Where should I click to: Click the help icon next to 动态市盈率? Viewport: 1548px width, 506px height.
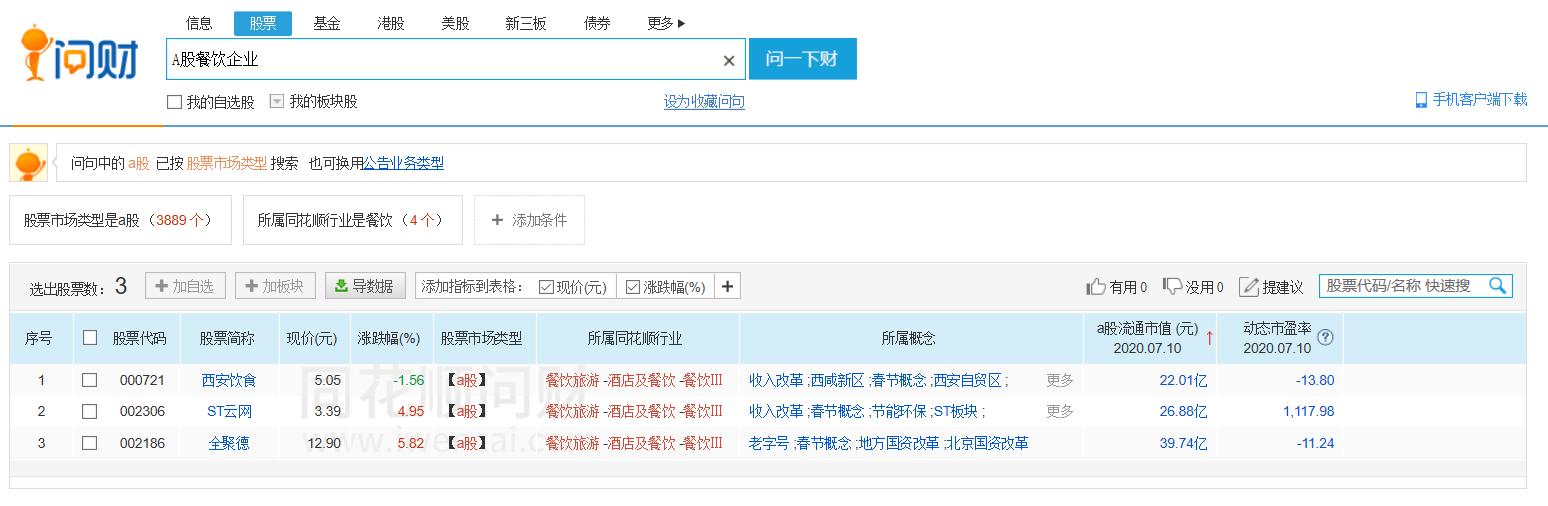(1326, 337)
